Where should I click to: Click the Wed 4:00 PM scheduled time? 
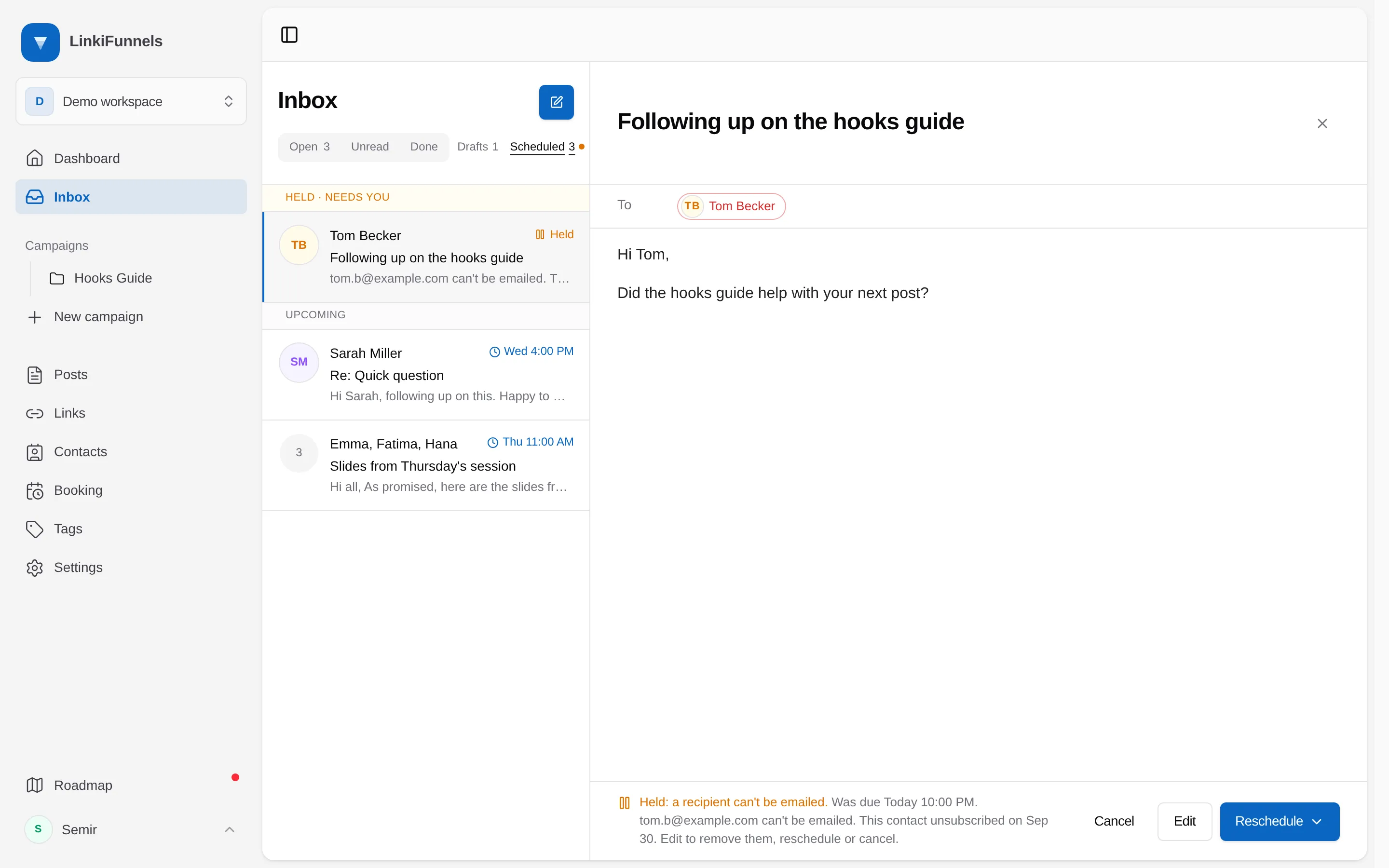click(531, 352)
